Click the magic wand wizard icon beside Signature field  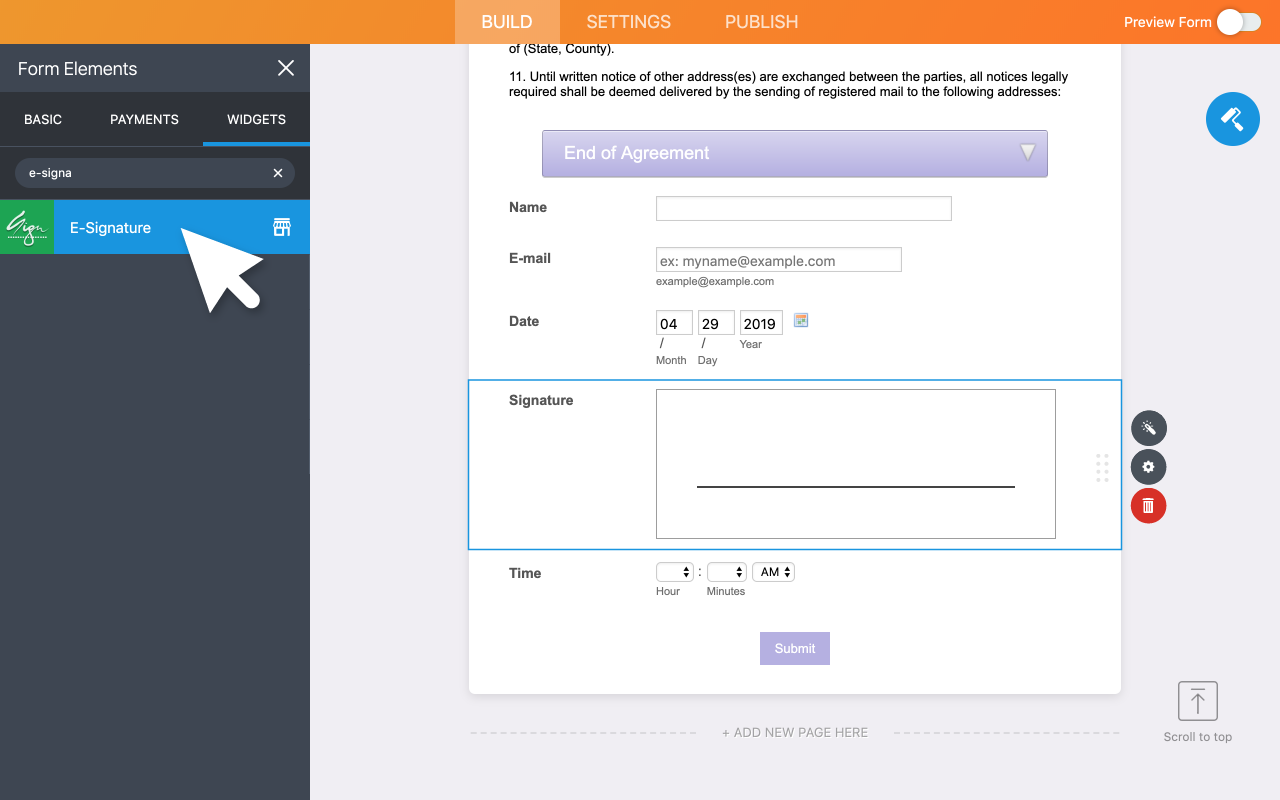coord(1148,427)
